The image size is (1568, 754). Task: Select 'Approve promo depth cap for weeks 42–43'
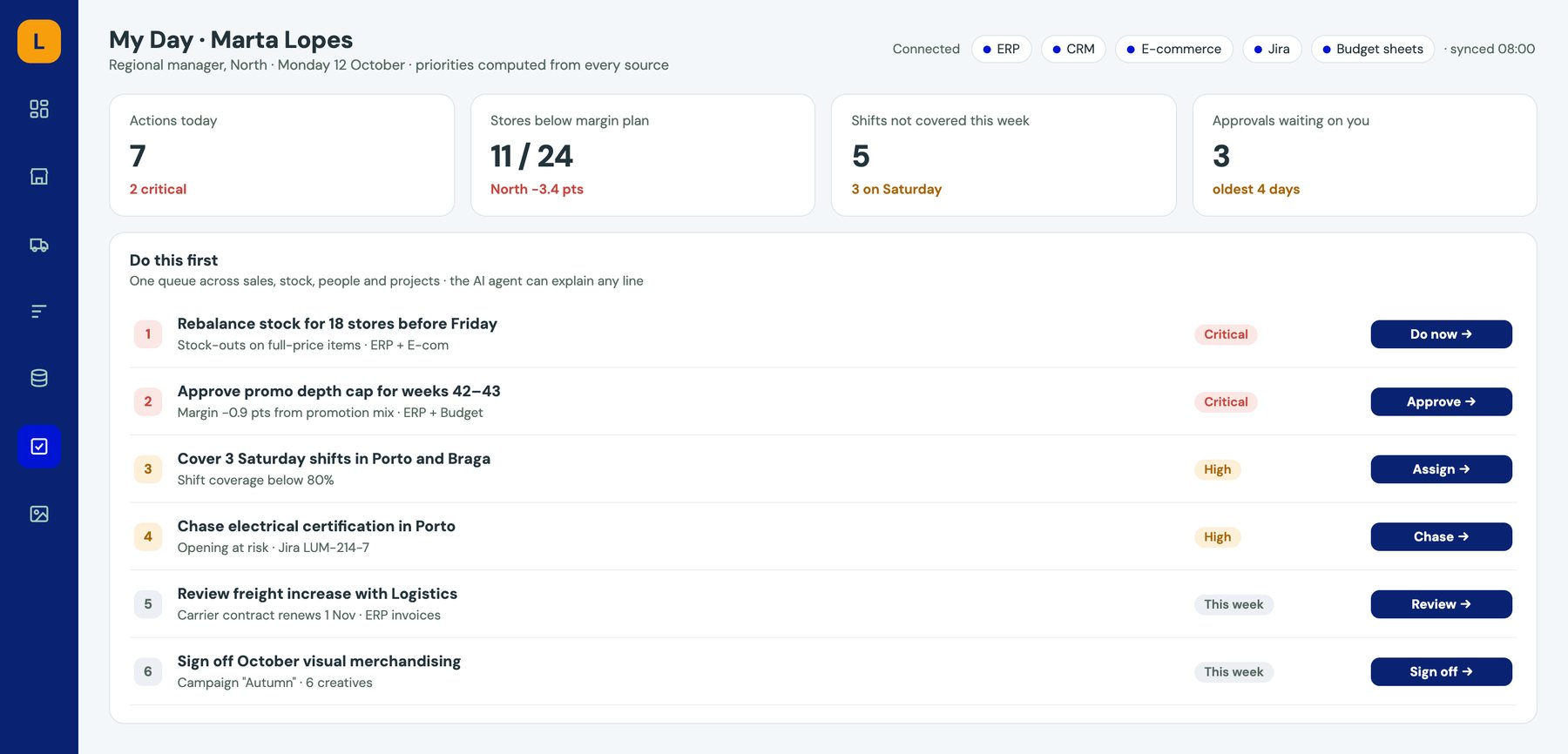pos(339,391)
